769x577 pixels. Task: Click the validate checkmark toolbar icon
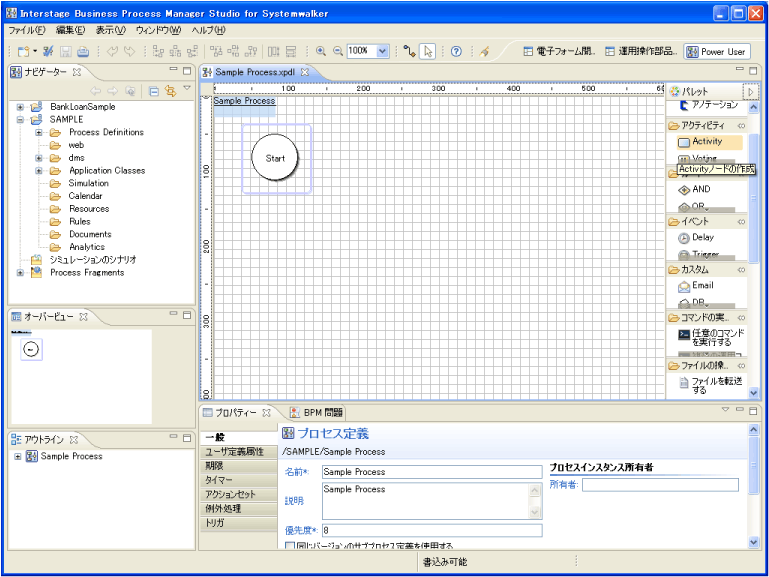point(48,51)
